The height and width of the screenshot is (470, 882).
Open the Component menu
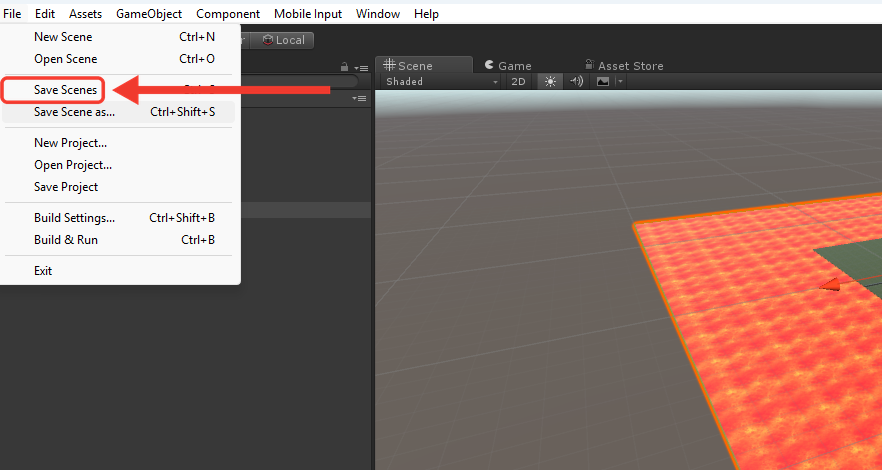click(228, 13)
